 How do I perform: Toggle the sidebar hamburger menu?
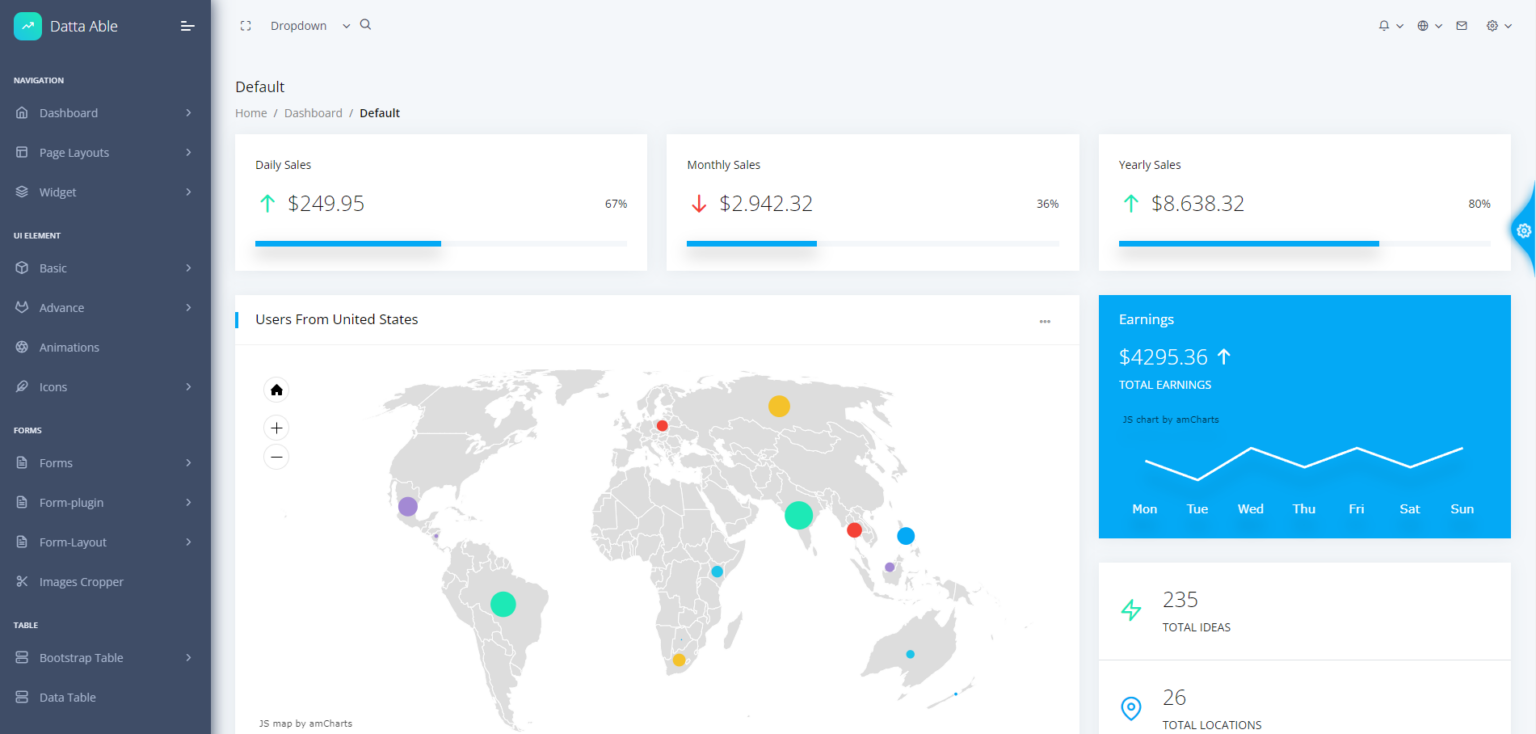[x=187, y=26]
